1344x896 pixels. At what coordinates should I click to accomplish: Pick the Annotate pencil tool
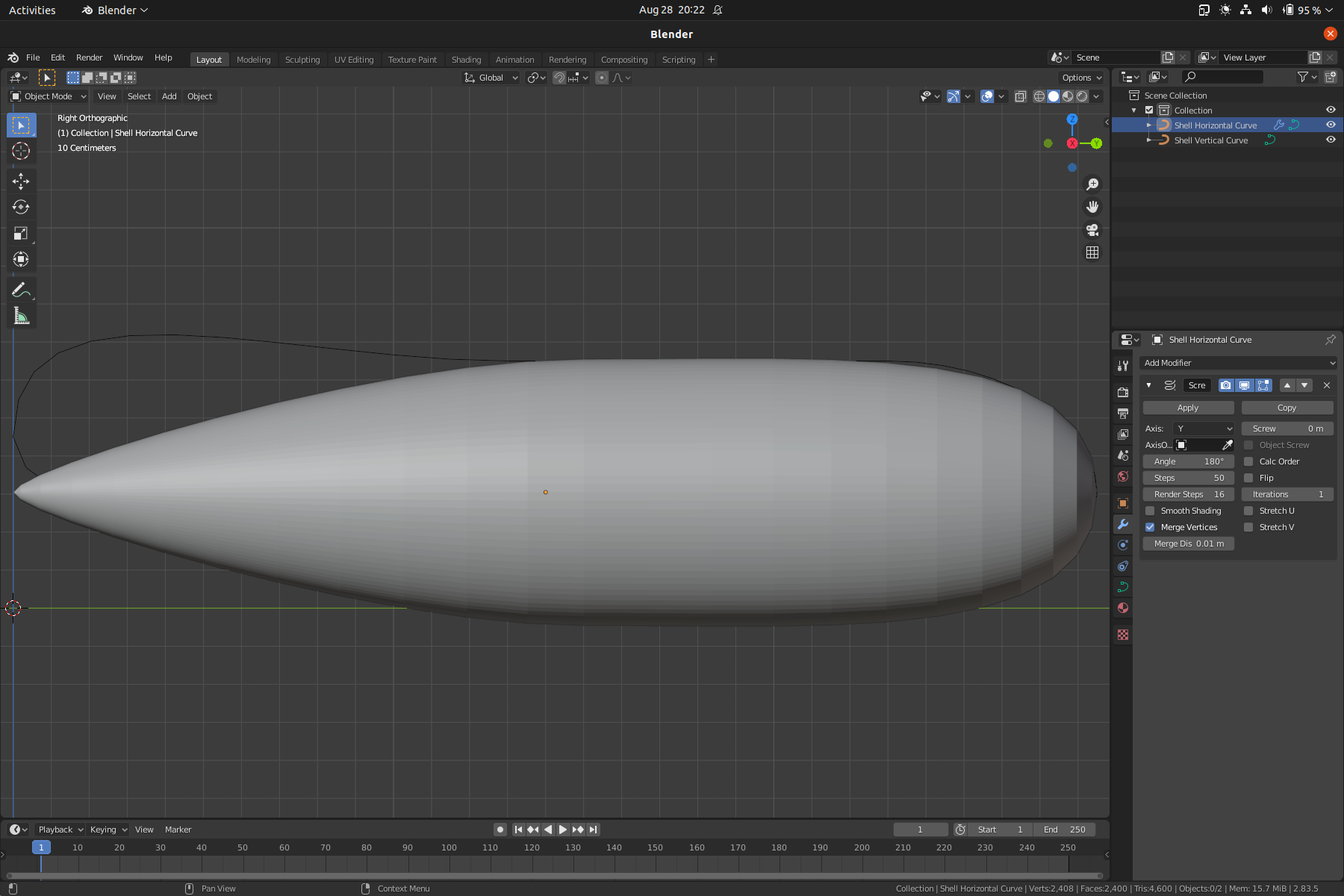21,290
